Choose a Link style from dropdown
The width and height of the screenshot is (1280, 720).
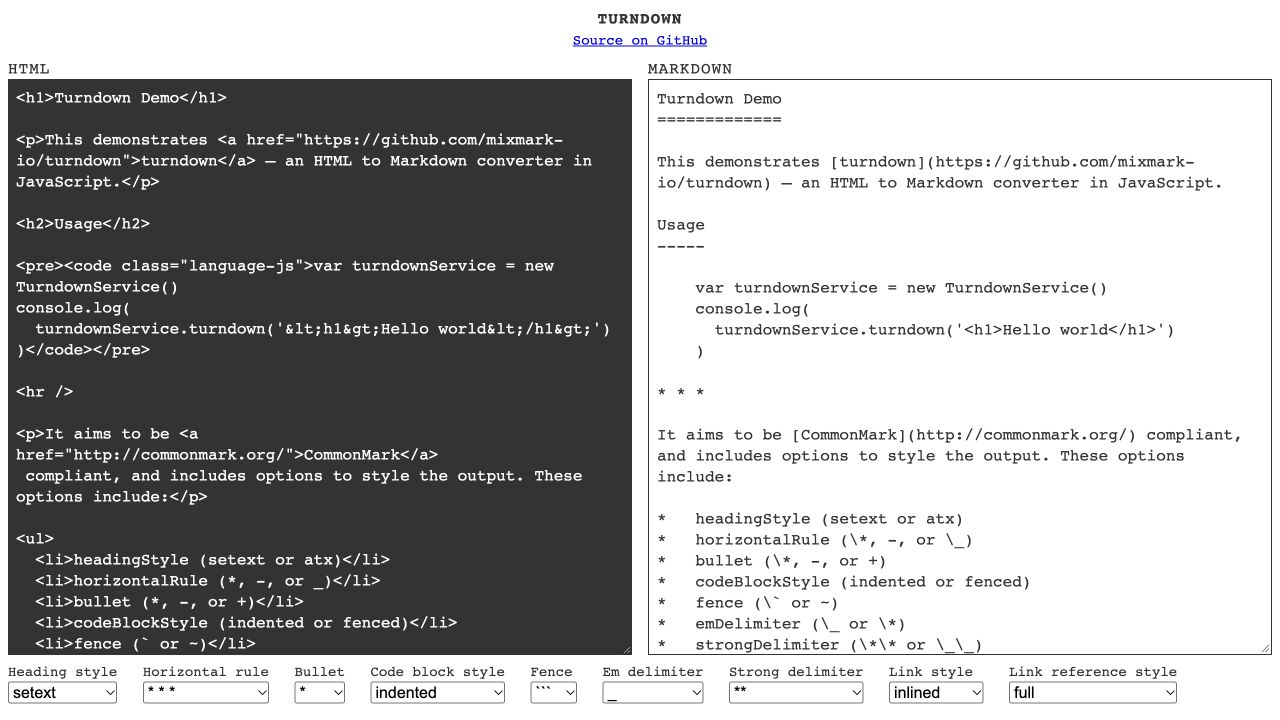[x=936, y=692]
